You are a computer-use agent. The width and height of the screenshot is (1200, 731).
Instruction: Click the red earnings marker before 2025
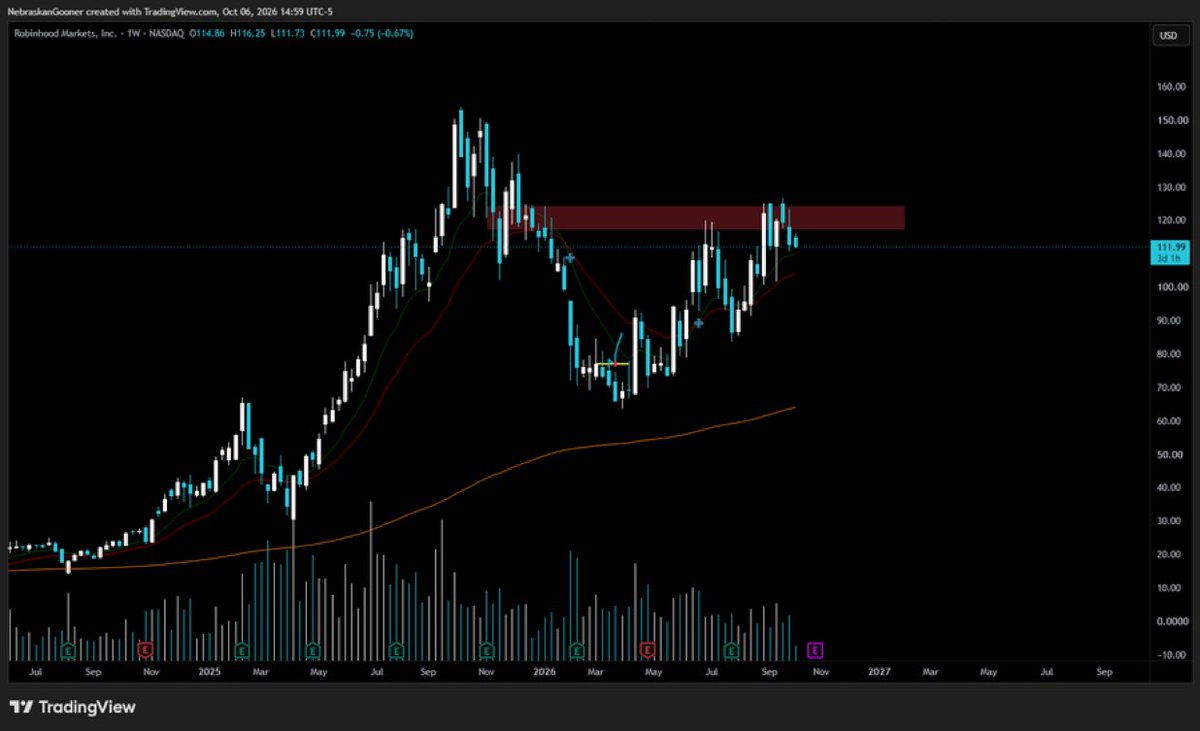click(145, 650)
